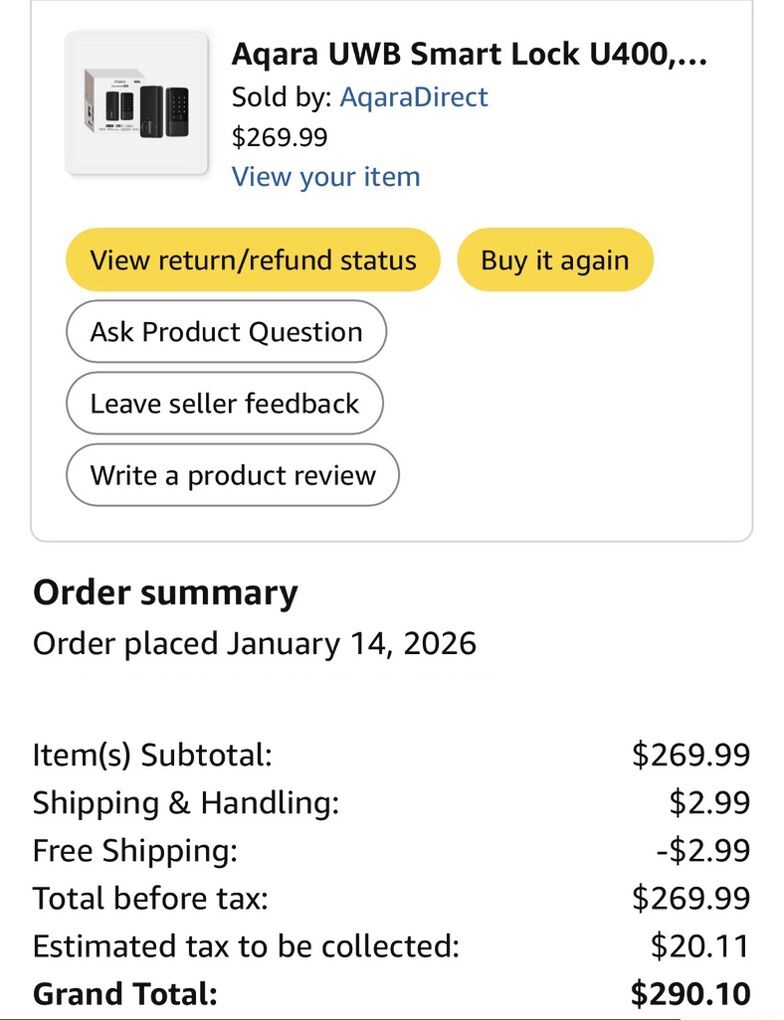
Task: Click the item price $269.99 under seller
Action: (279, 137)
